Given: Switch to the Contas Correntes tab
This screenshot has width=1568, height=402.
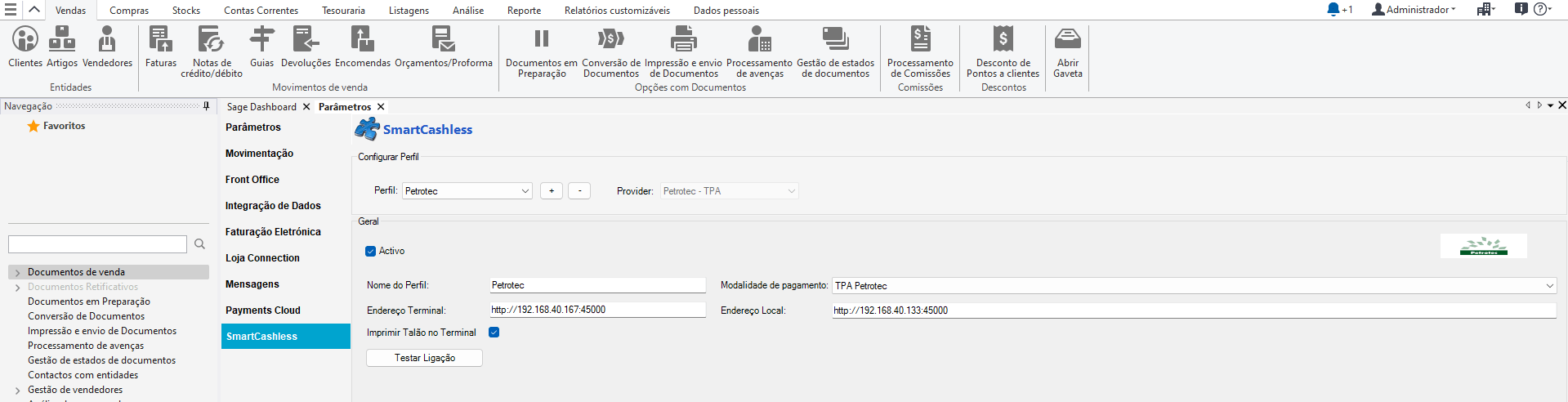Looking at the screenshot, I should tap(261, 11).
